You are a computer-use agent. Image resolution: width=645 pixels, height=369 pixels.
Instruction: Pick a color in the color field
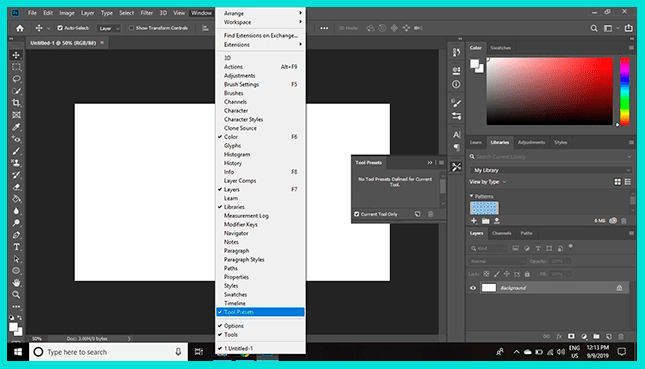(550, 91)
